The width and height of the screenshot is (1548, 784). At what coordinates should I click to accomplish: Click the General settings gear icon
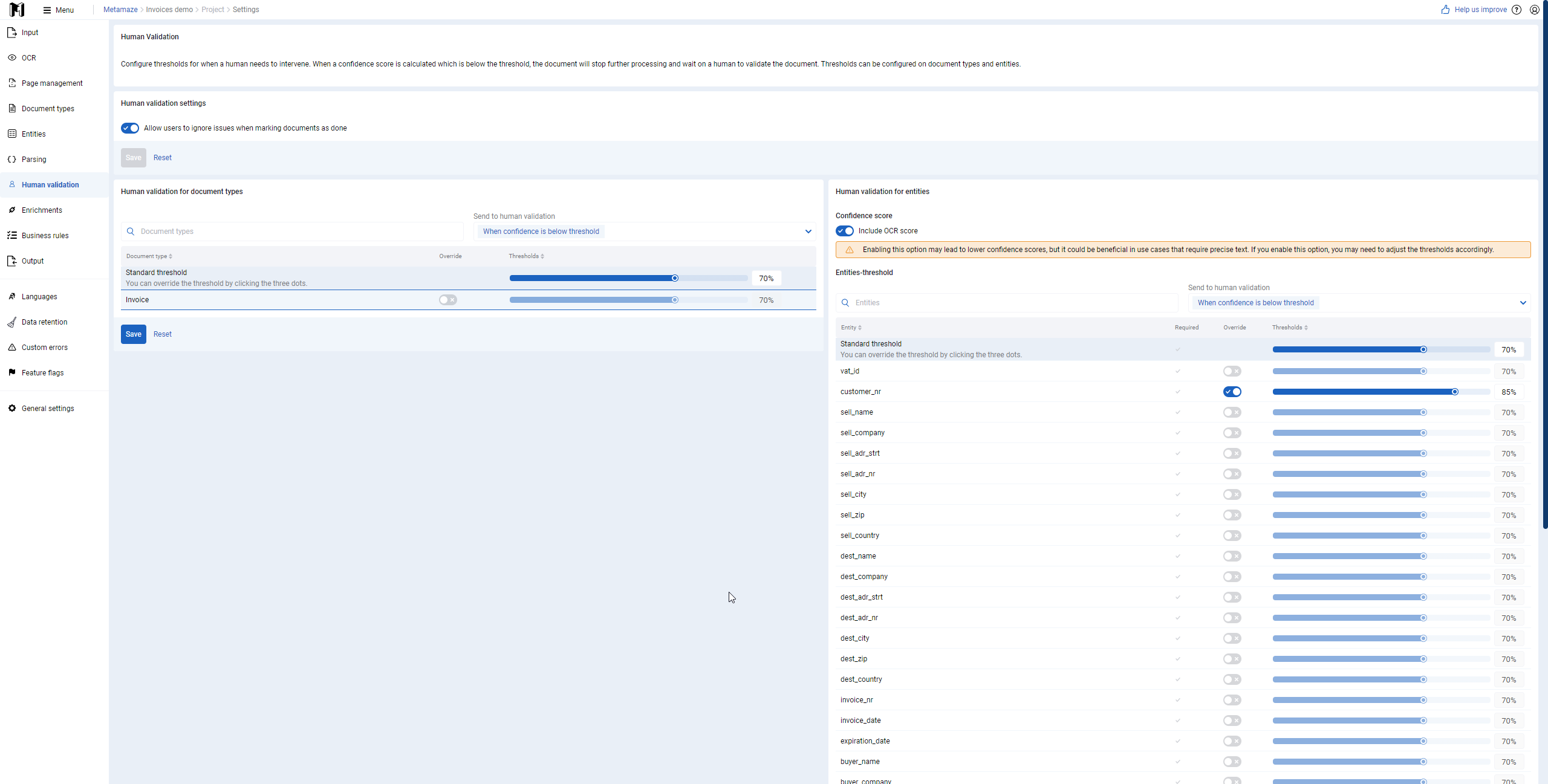point(12,409)
